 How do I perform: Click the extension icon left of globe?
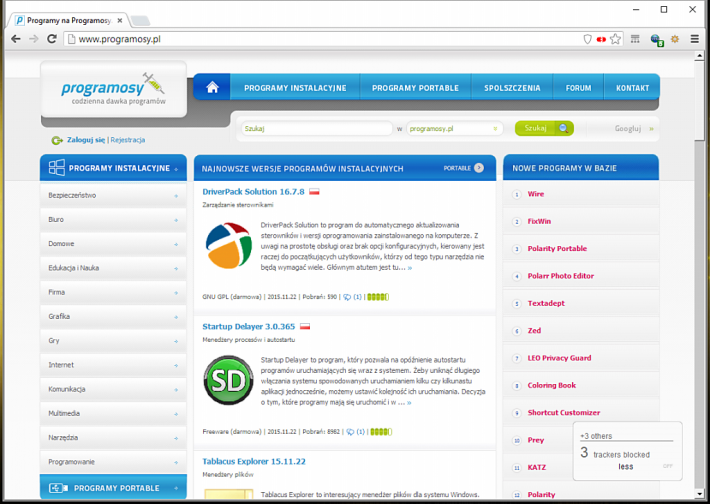[x=635, y=39]
